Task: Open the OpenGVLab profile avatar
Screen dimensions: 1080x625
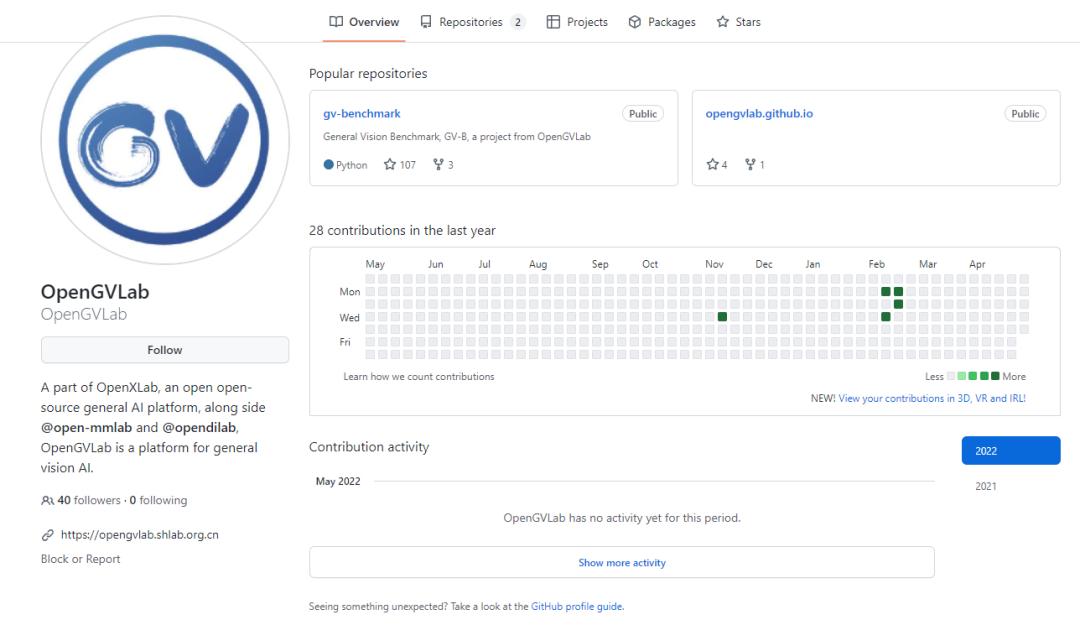Action: point(165,139)
